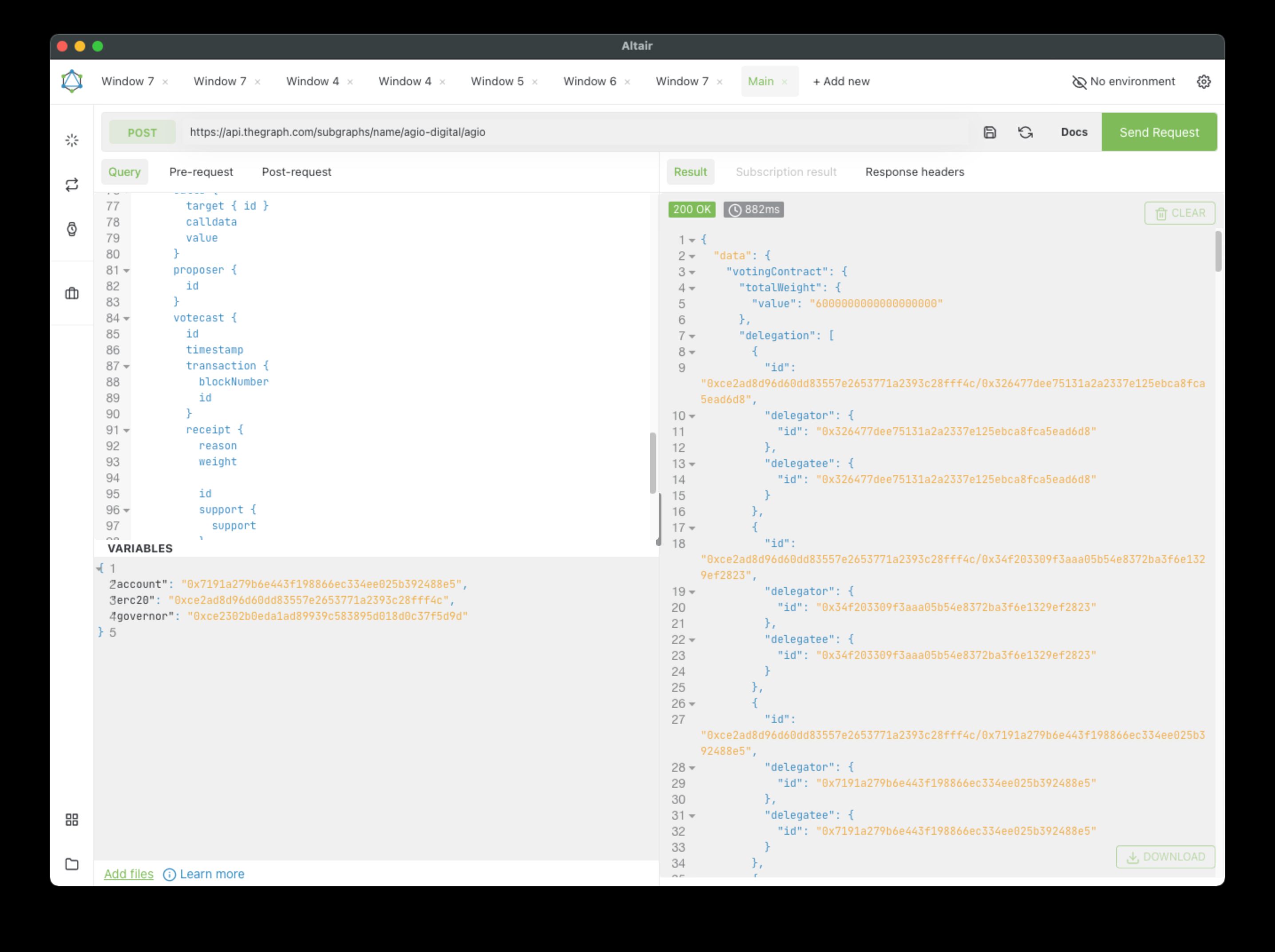Click the erc20 variable value

[308, 600]
